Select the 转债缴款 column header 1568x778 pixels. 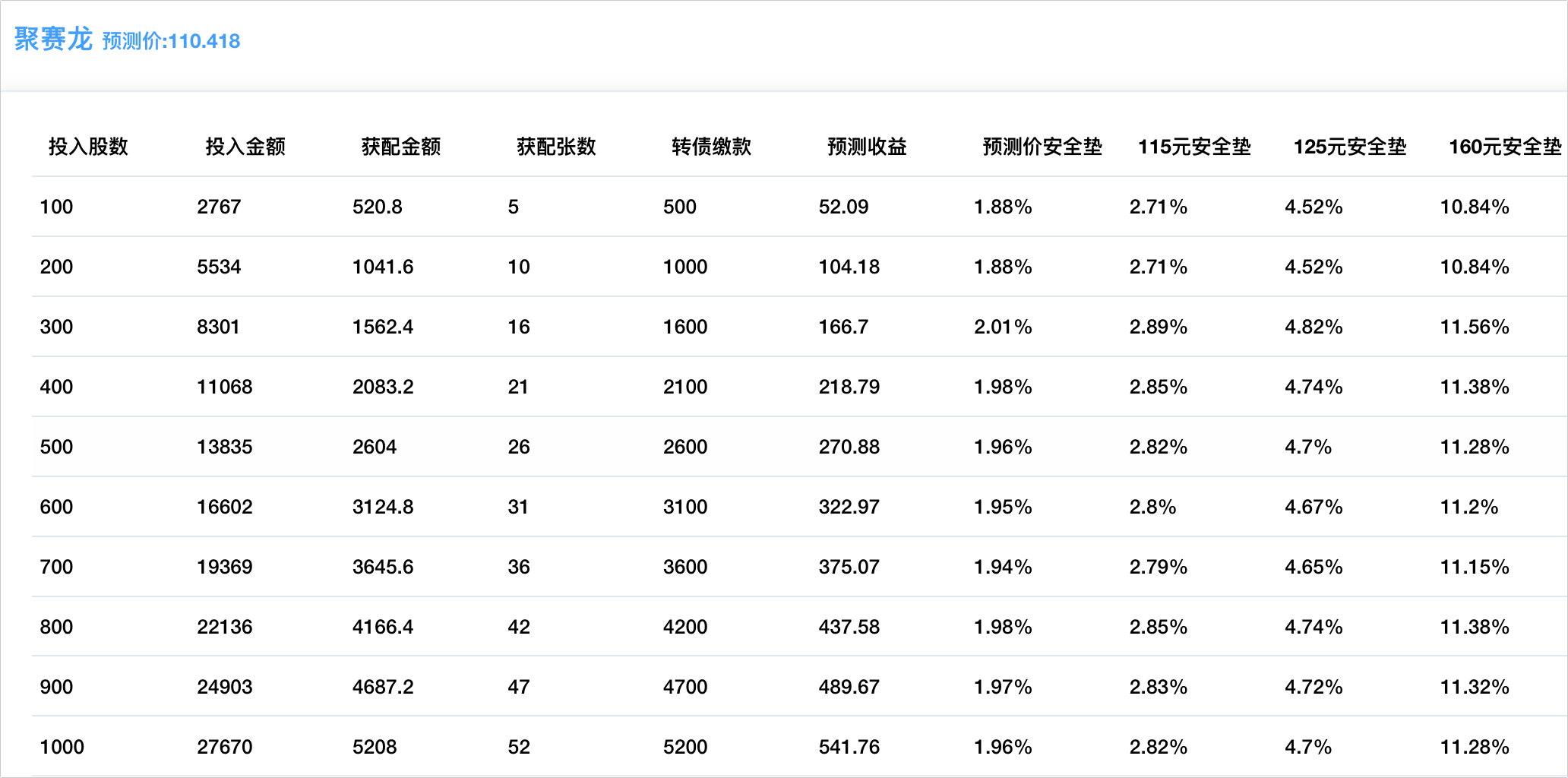[x=711, y=147]
